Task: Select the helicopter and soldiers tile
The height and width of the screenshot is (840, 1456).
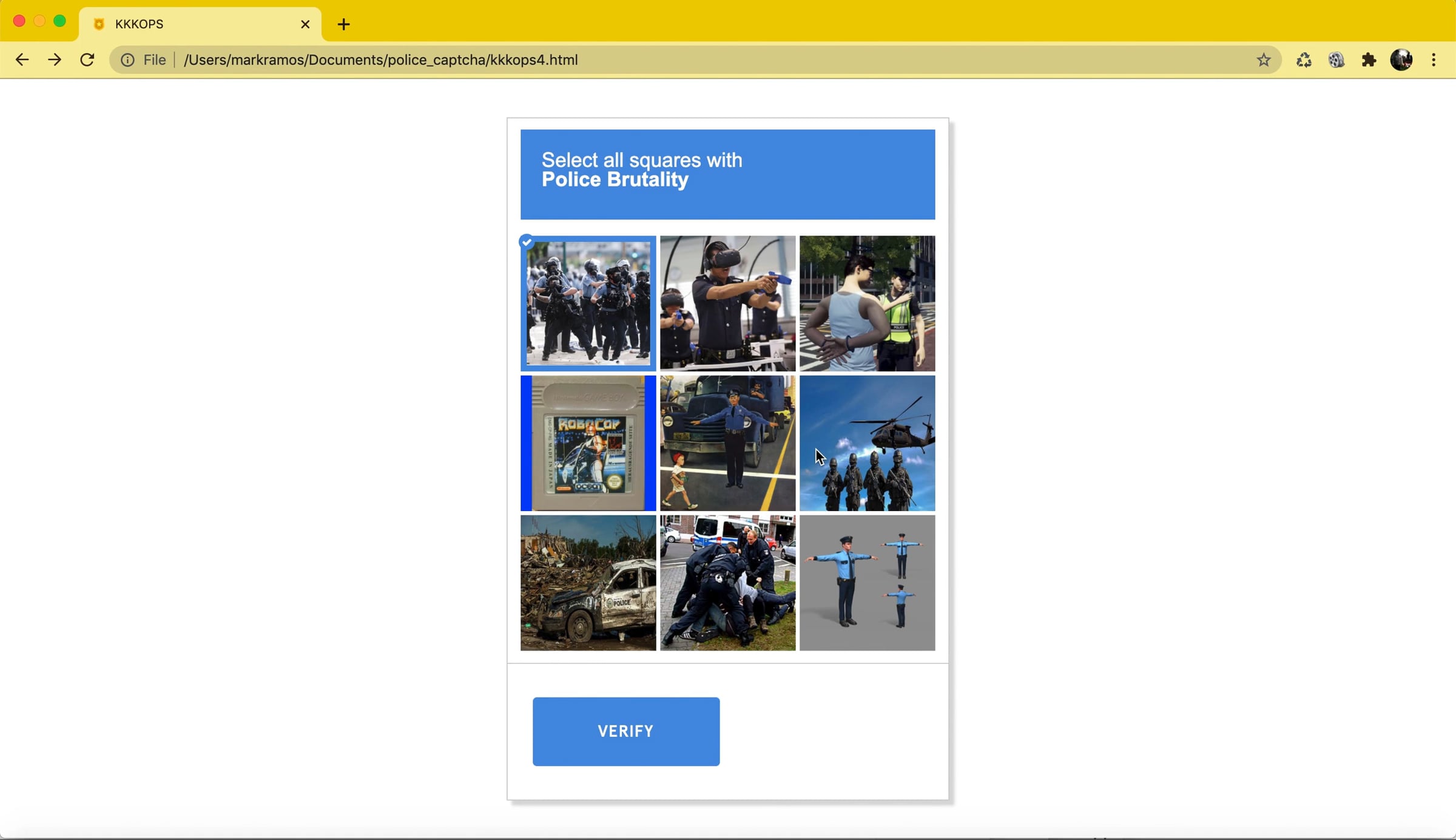Action: coord(867,443)
